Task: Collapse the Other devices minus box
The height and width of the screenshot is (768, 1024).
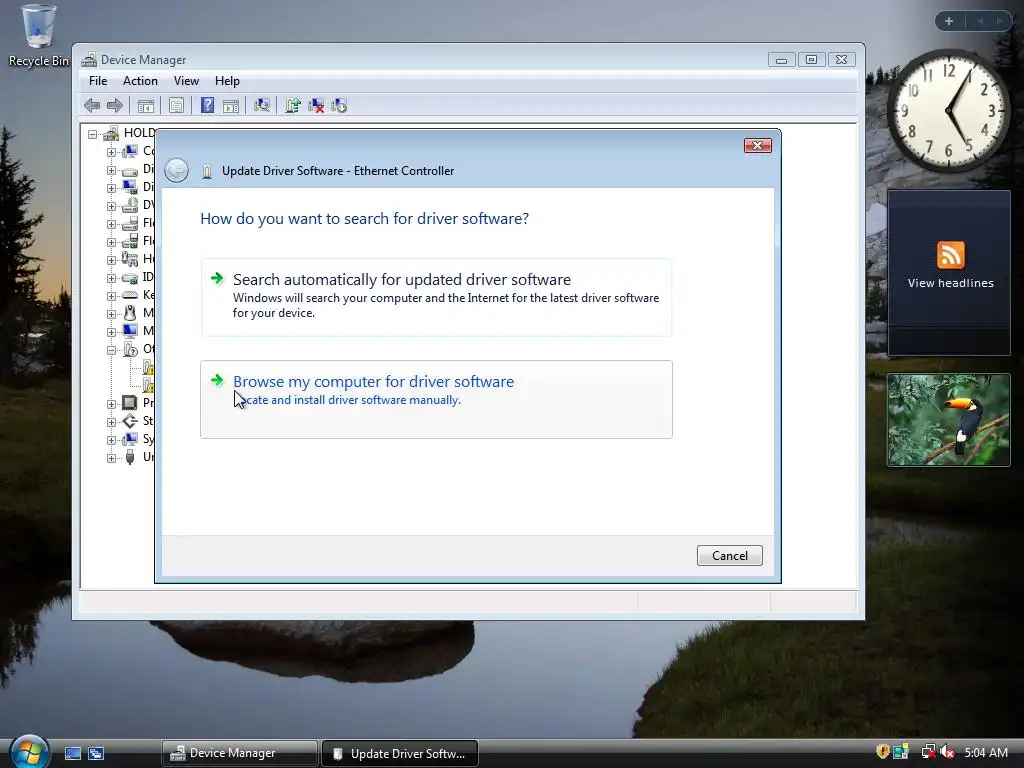Action: (111, 350)
